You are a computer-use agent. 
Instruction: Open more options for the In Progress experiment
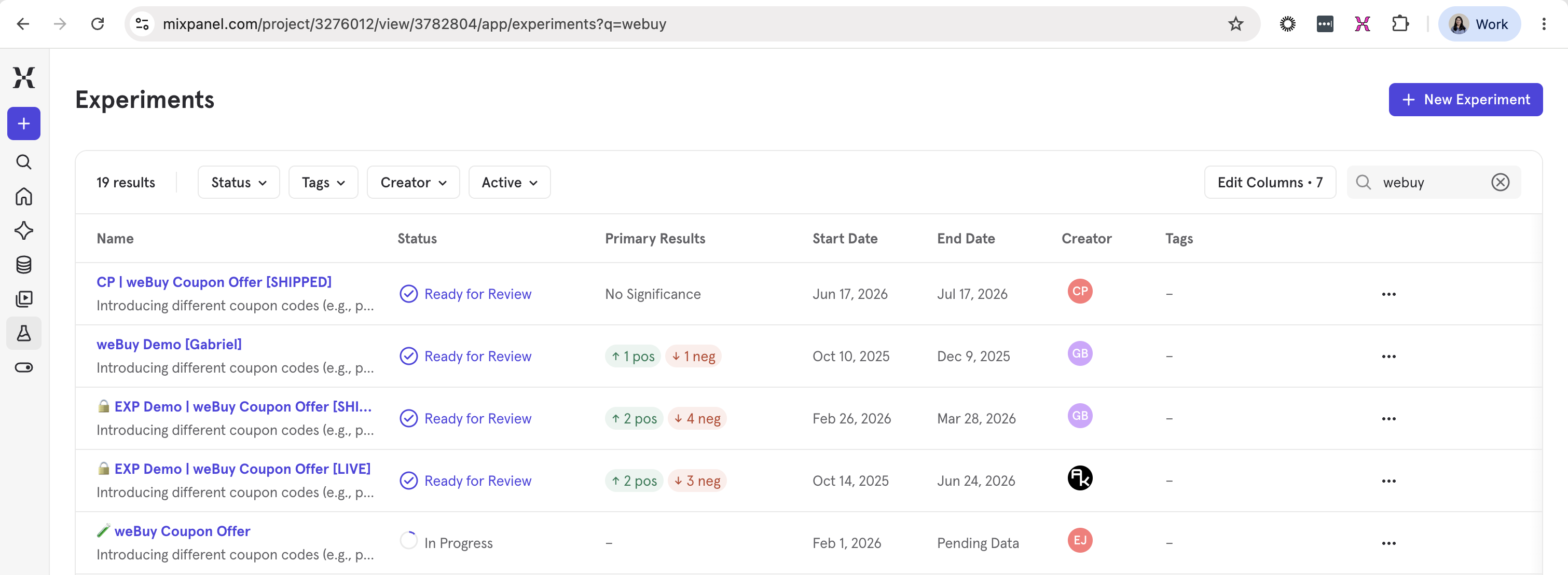click(x=1388, y=543)
